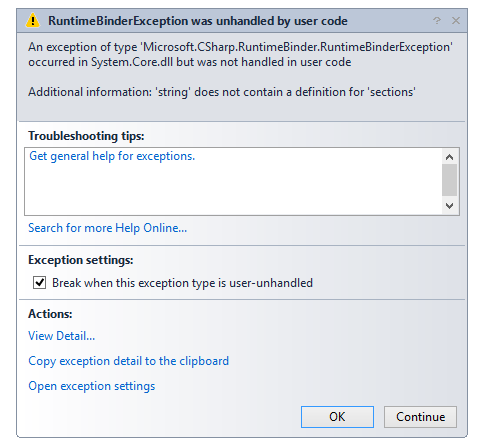The image size is (483, 447).
Task: Click the Exception settings heading
Action: coord(81,260)
